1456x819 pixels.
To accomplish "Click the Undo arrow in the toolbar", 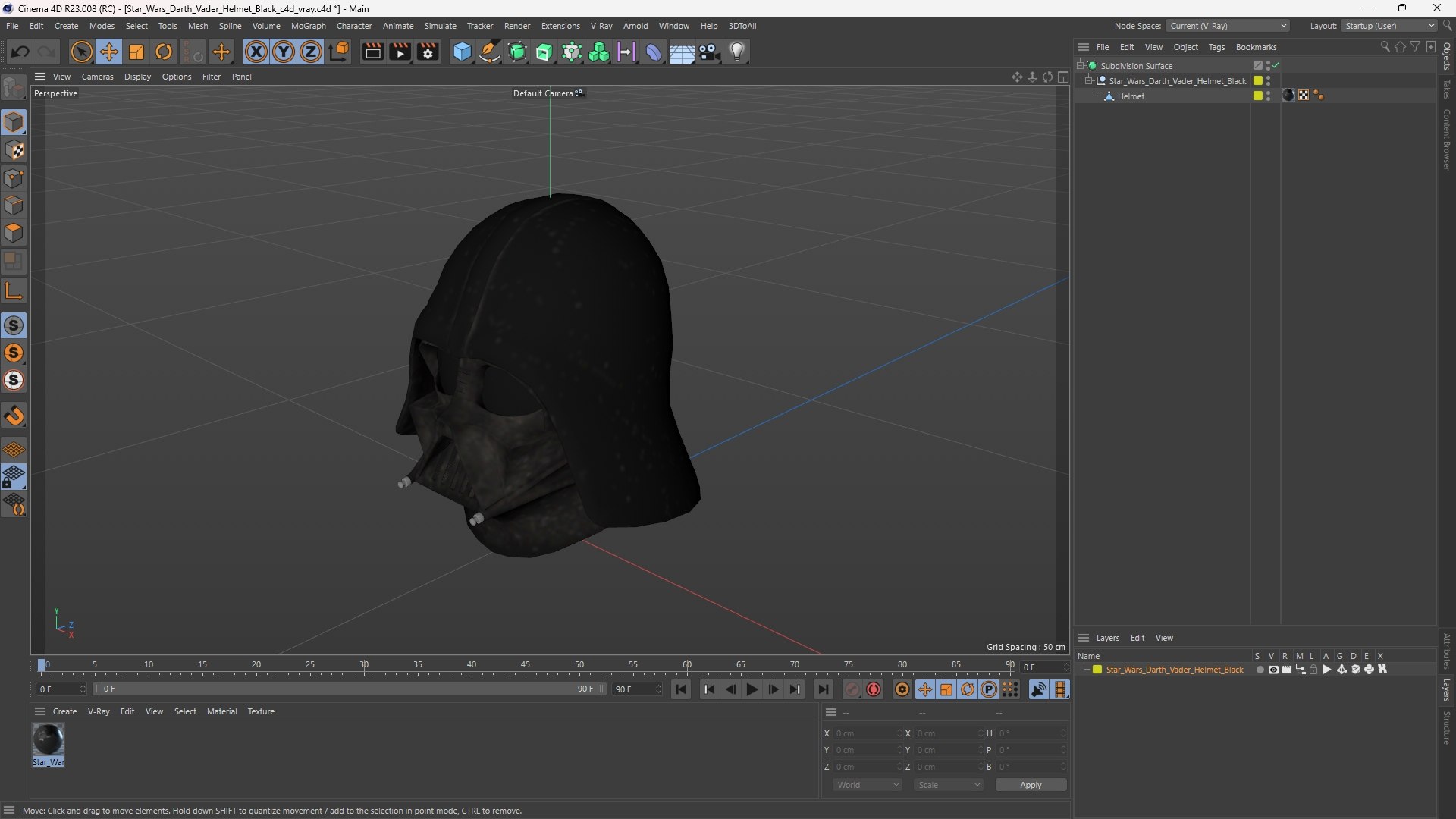I will tap(20, 52).
